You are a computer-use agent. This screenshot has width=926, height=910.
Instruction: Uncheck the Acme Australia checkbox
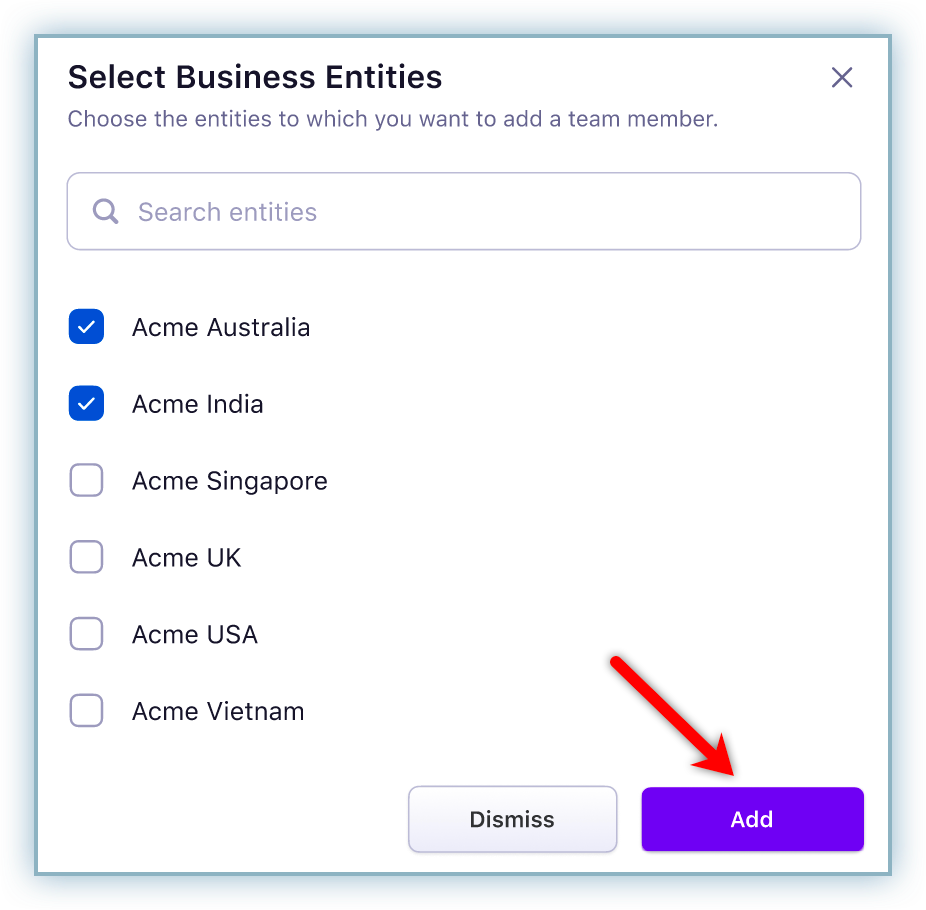(86, 327)
